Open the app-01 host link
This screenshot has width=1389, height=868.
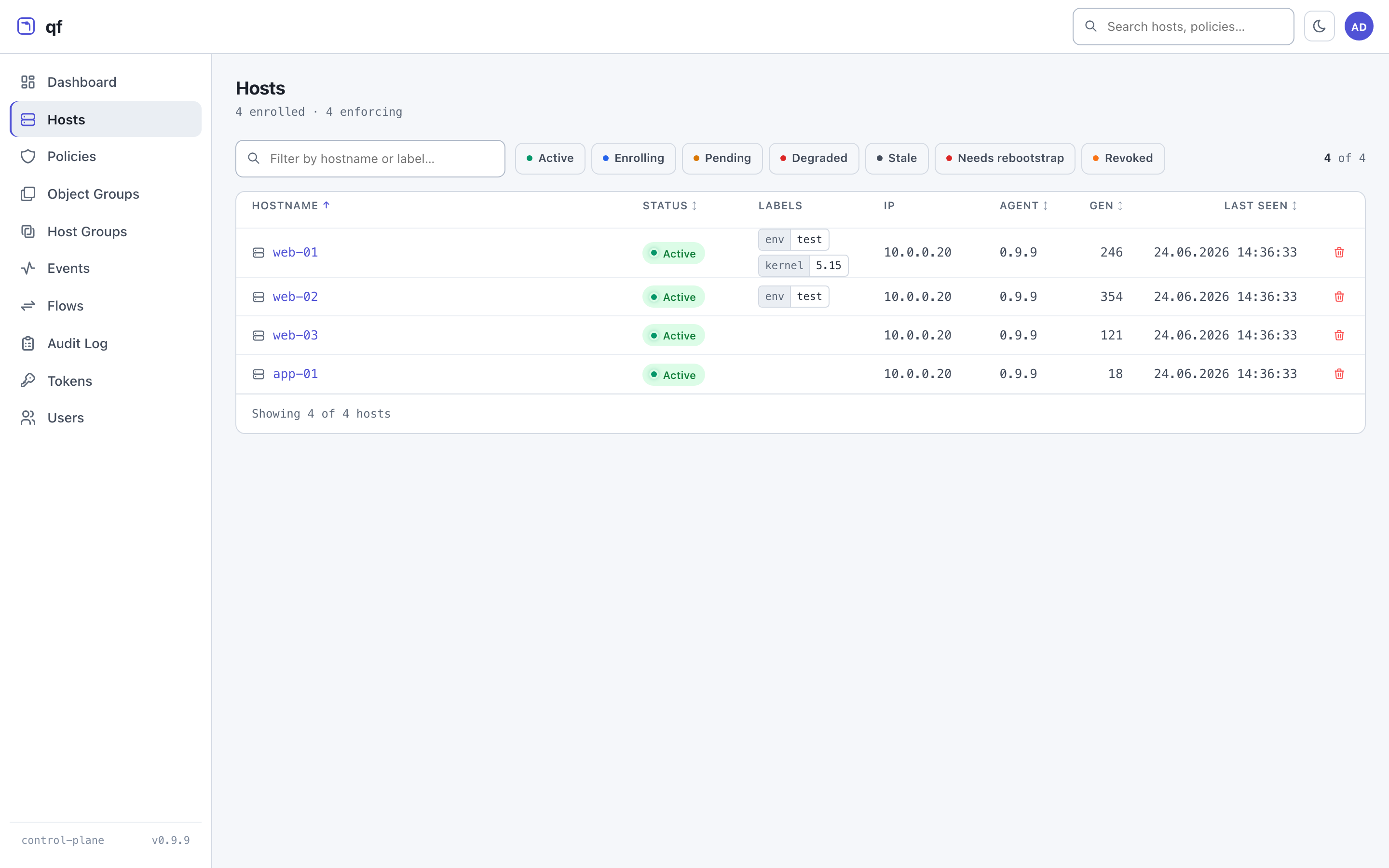[295, 374]
